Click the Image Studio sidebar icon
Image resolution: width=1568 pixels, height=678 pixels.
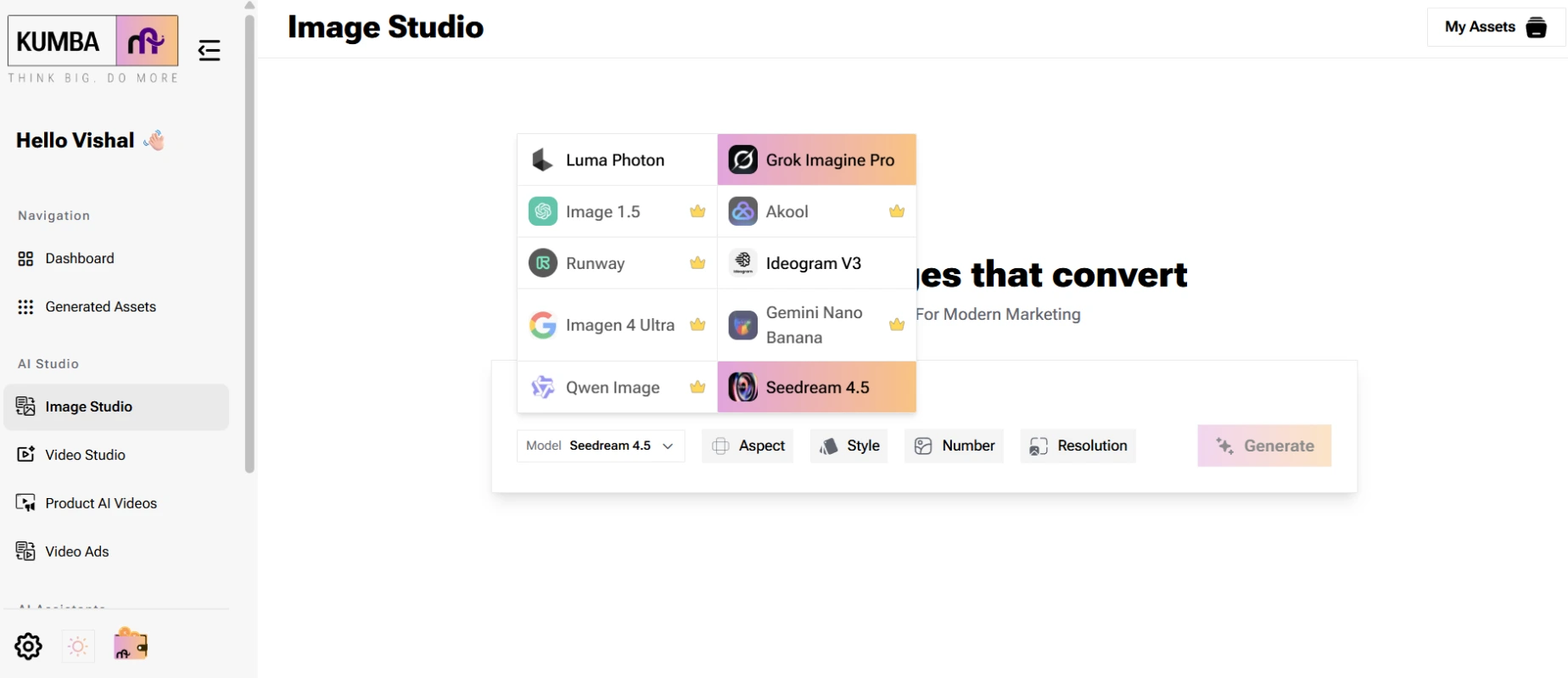pos(25,406)
